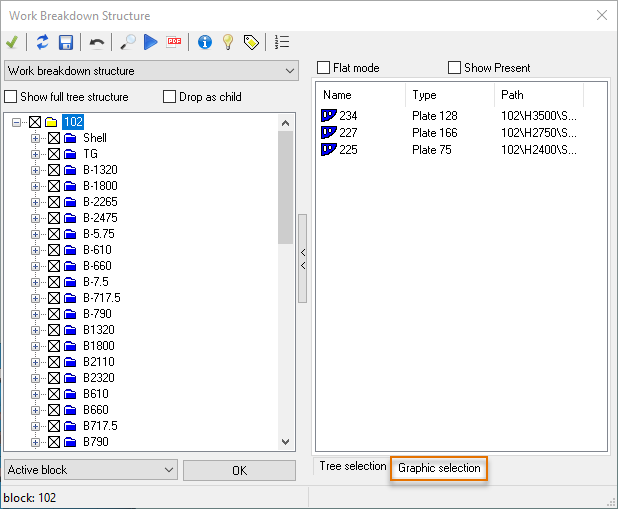
Task: Tick the Drop as child checkbox
Action: pos(169,97)
